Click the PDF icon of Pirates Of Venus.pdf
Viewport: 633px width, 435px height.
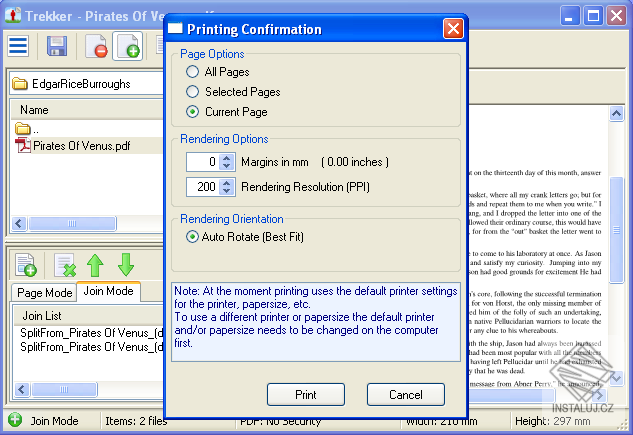(x=23, y=146)
